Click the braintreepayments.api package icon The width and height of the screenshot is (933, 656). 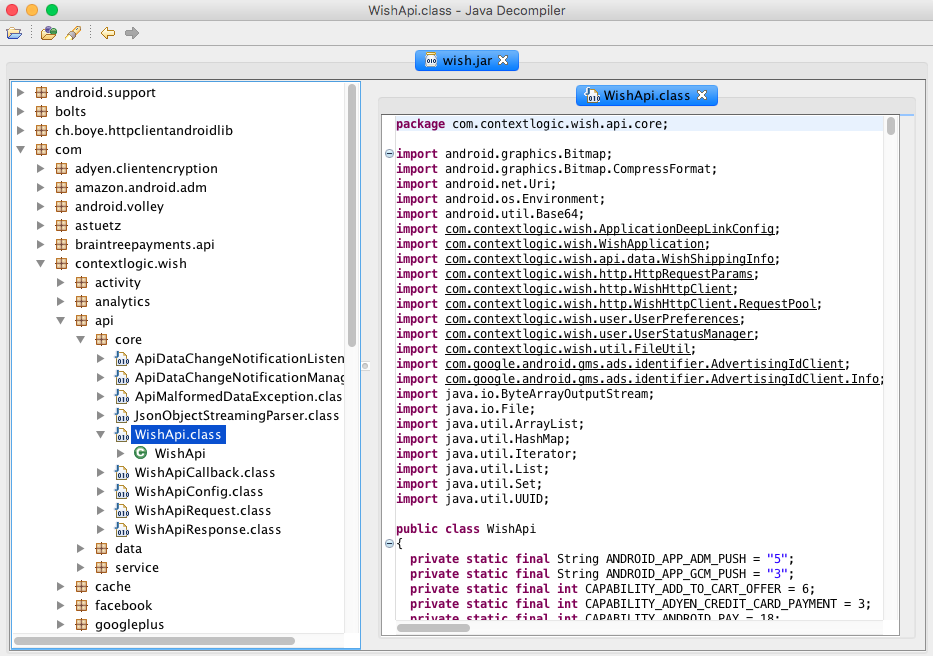click(x=61, y=245)
